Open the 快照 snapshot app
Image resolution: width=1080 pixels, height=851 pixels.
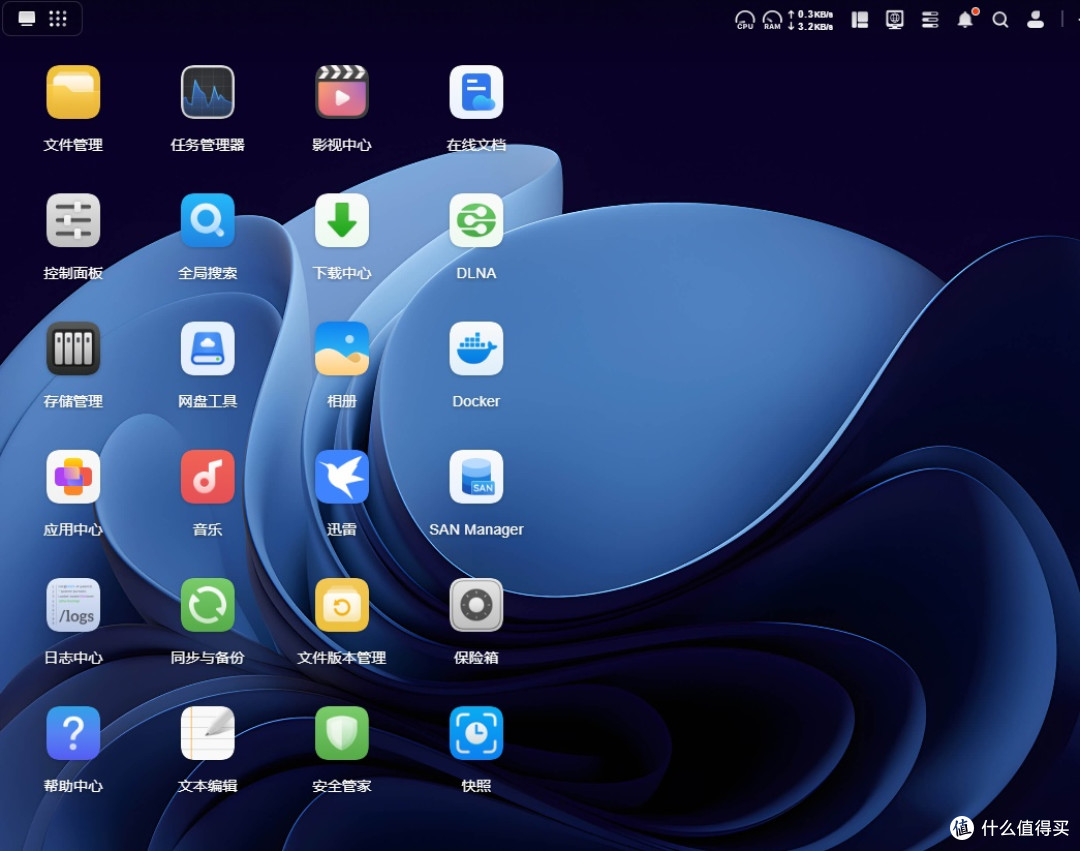[x=476, y=733]
